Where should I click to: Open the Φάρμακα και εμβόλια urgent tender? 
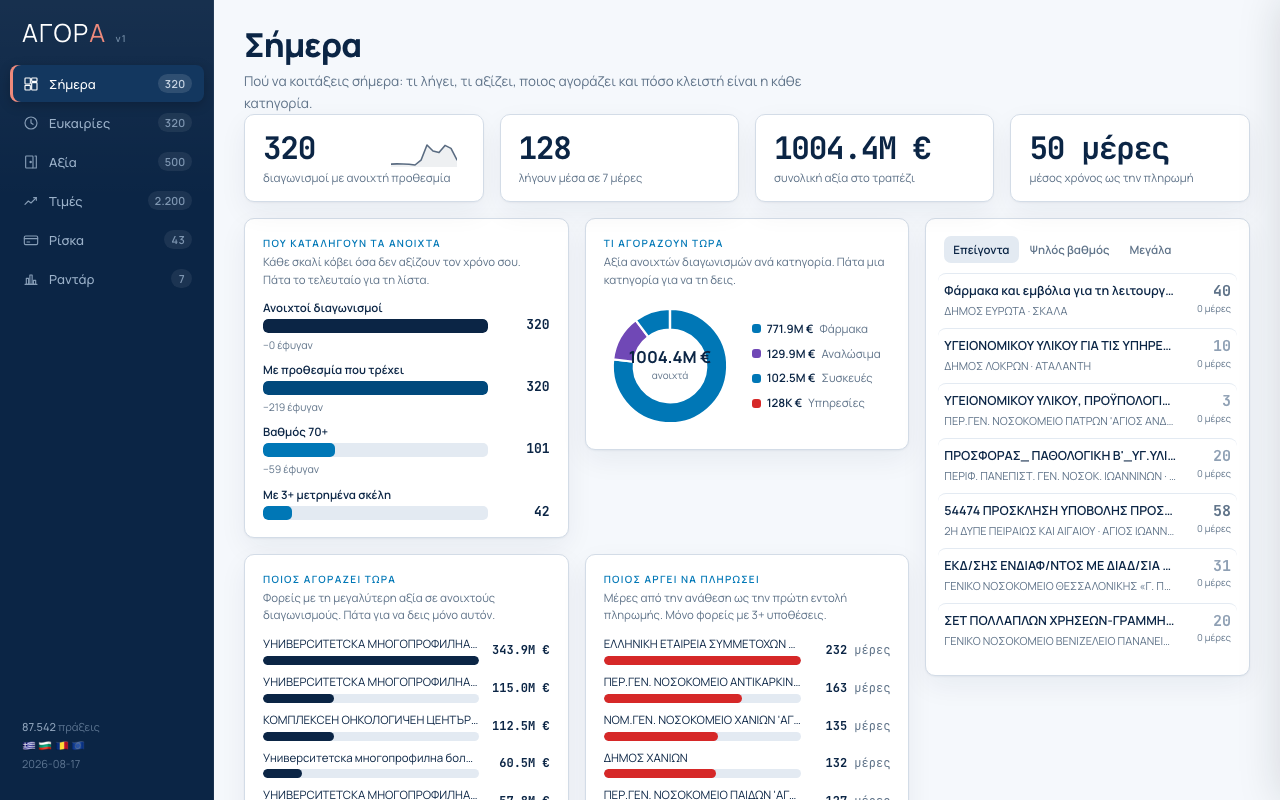[1087, 301]
